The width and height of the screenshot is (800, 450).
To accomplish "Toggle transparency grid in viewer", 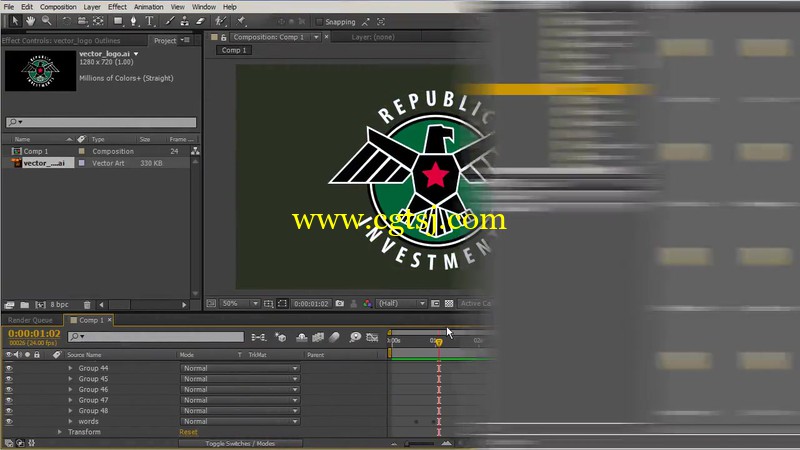I will [x=449, y=303].
